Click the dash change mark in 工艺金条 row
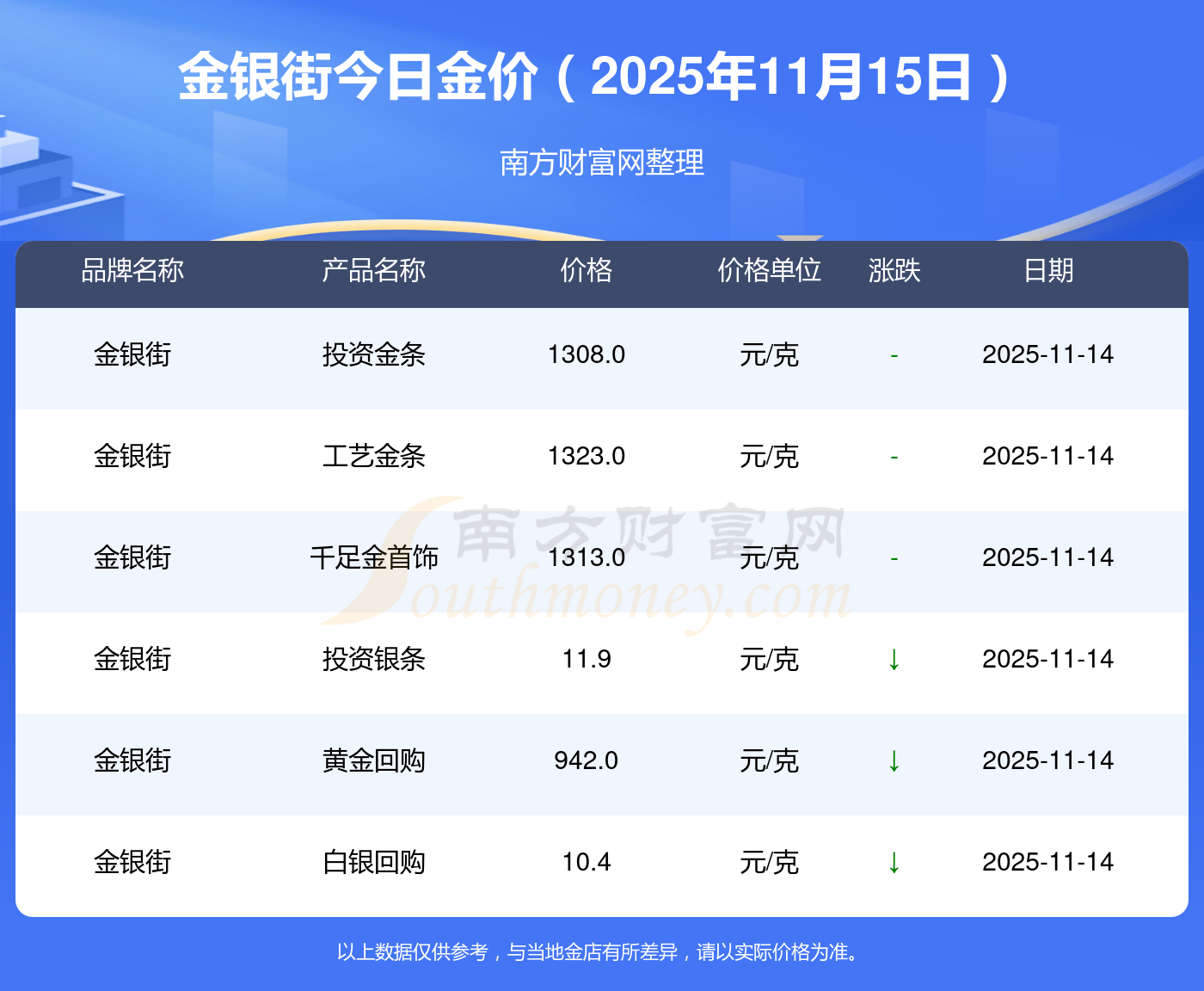The width and height of the screenshot is (1204, 991). point(894,457)
